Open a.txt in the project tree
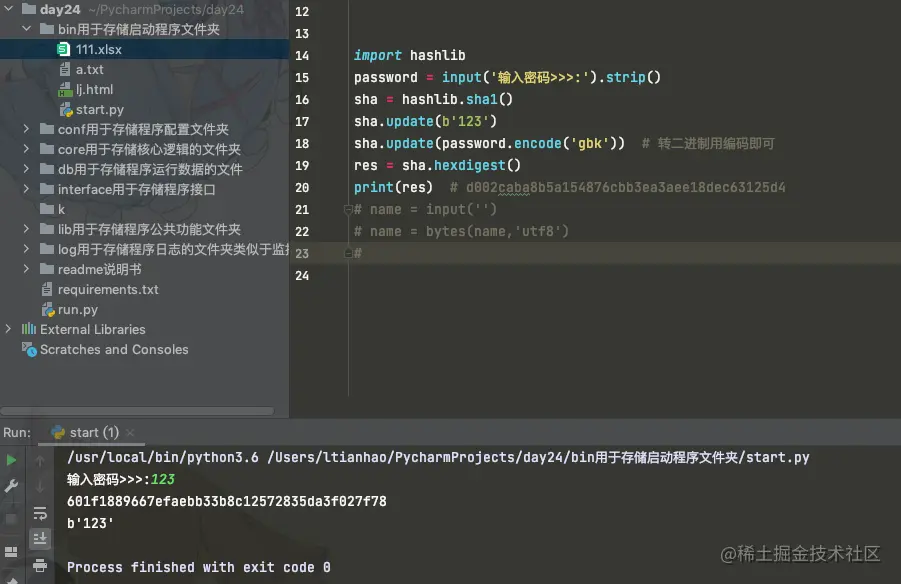This screenshot has width=901, height=584. (90, 70)
